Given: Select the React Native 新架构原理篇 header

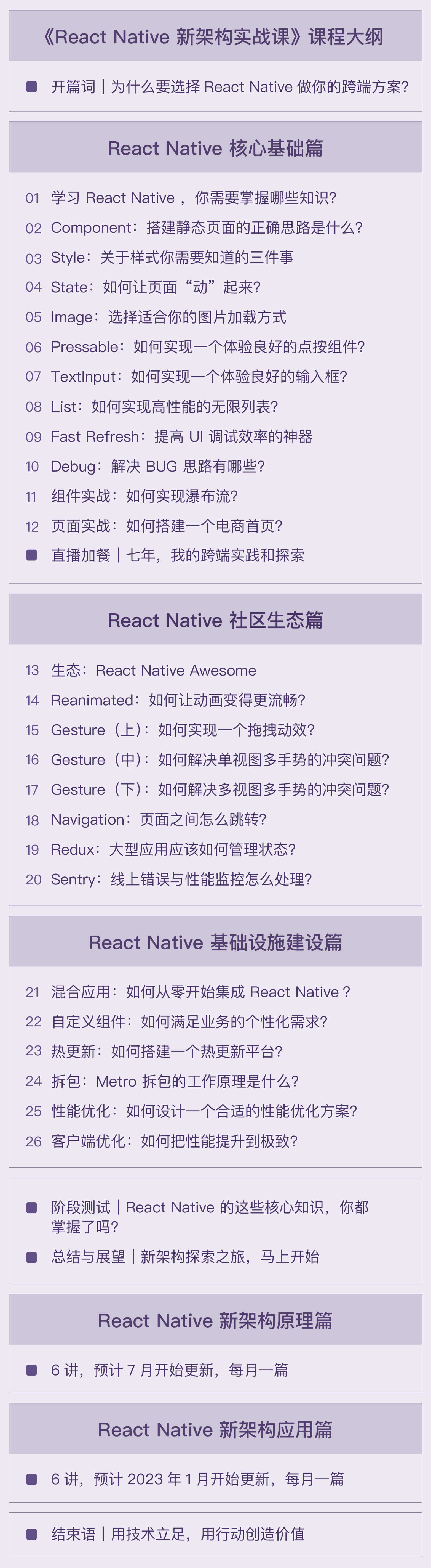Looking at the screenshot, I should pos(215,1320).
